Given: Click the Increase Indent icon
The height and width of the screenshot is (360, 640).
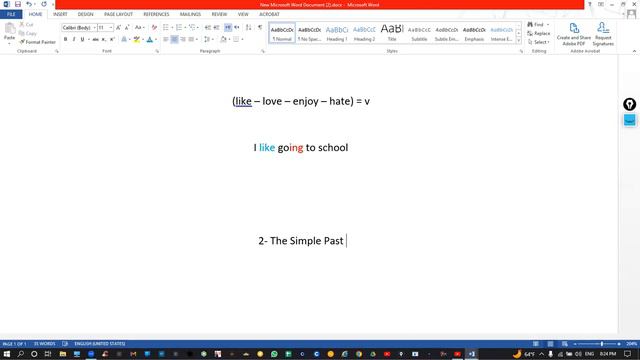Looking at the screenshot, I should (217, 27).
